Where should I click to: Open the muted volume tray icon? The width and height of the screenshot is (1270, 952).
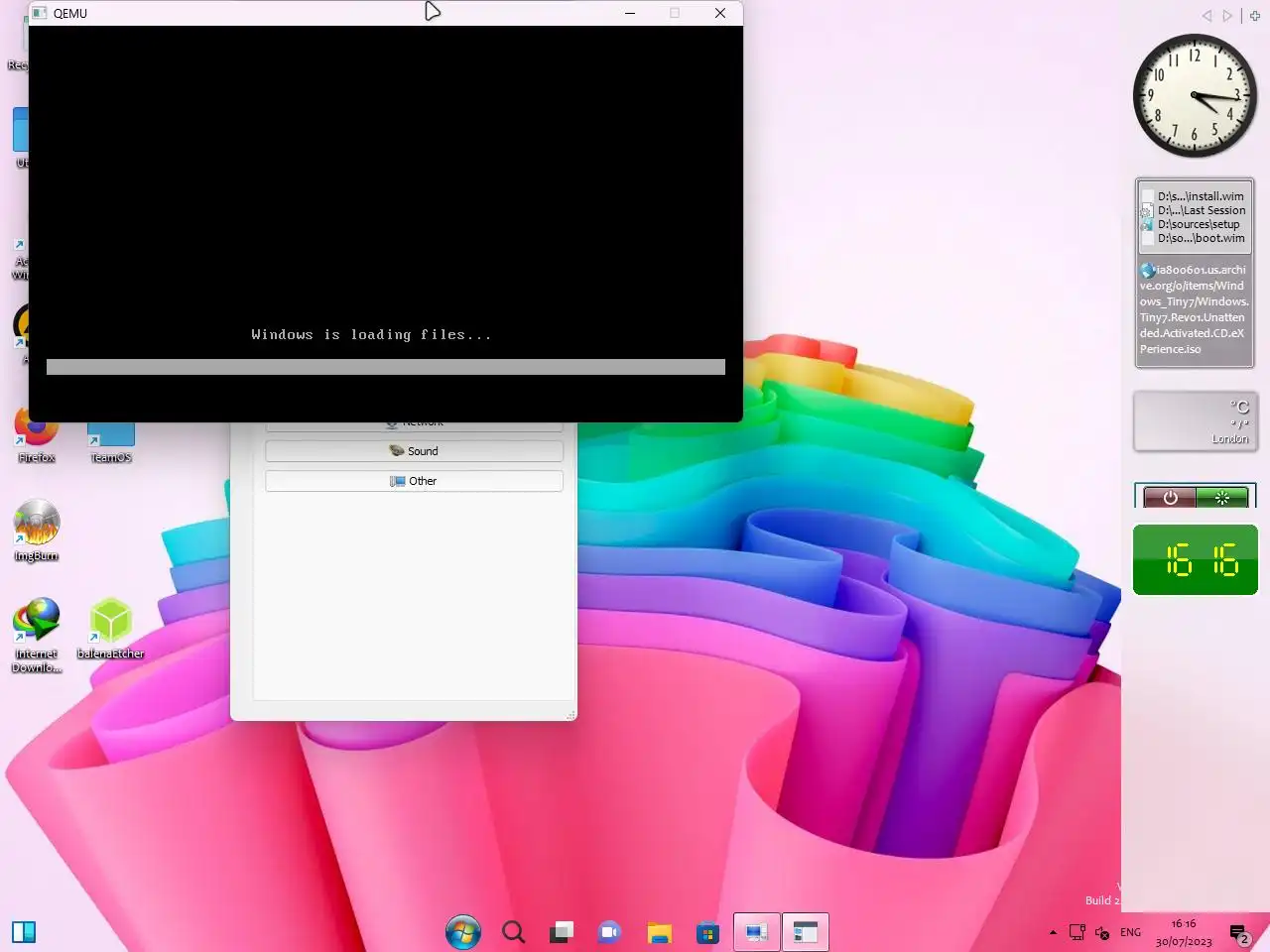1101,932
